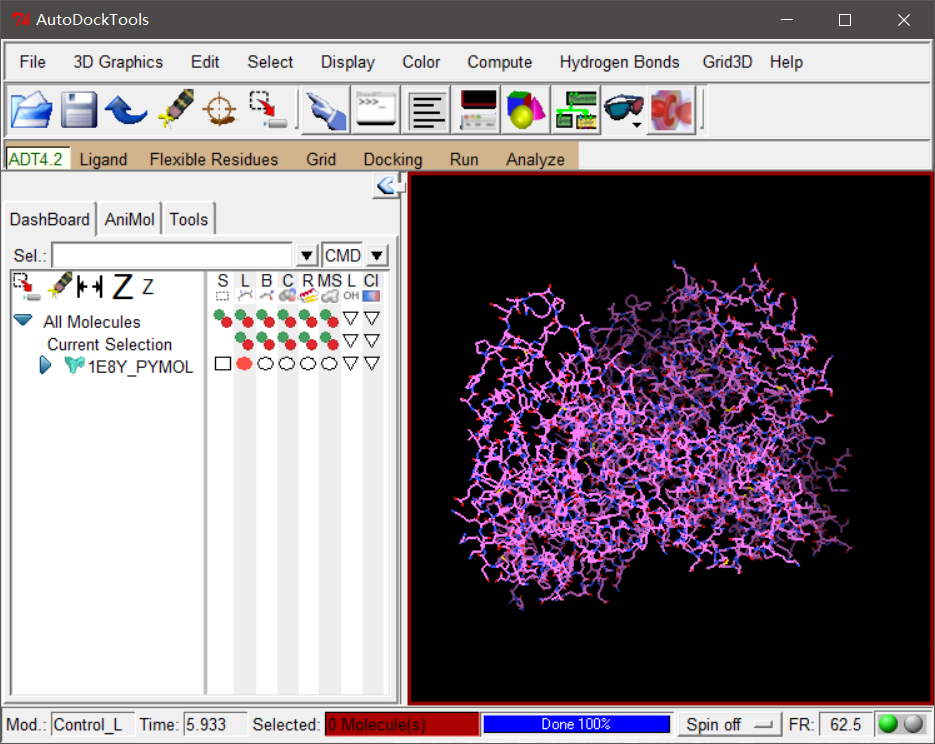Click the Selected 0 Molecule(s) red indicator

(402, 724)
